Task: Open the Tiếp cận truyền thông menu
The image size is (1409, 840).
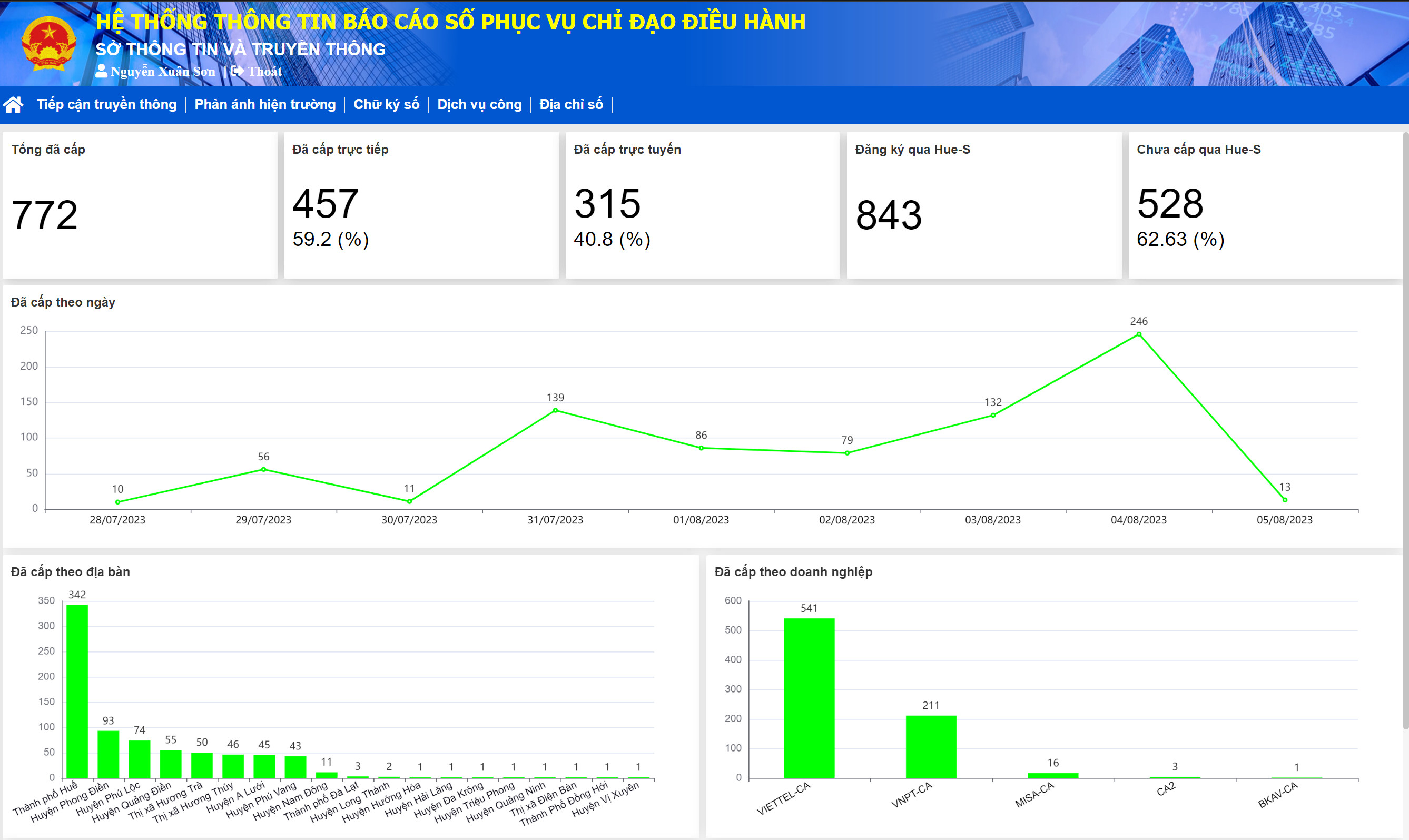Action: click(x=106, y=104)
